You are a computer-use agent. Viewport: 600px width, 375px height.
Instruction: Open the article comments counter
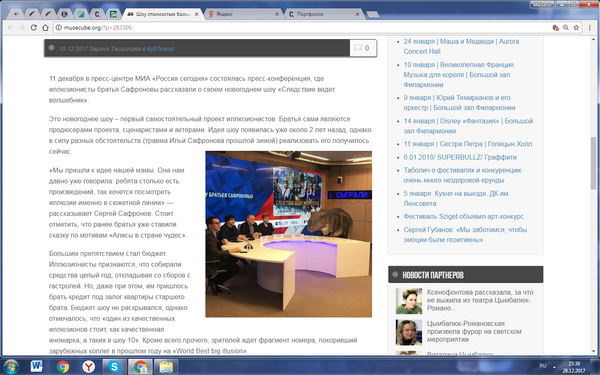coord(362,48)
